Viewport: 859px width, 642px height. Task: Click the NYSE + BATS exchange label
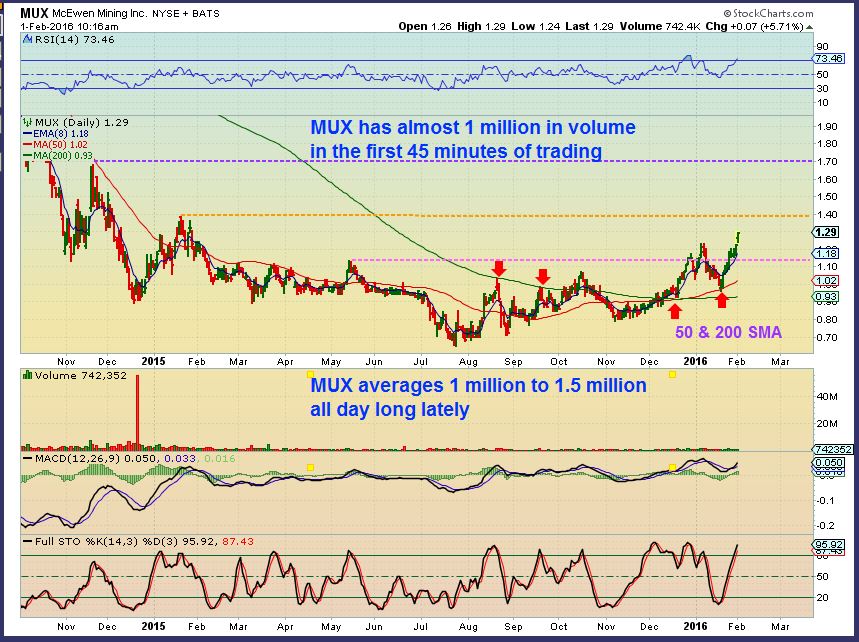click(186, 13)
